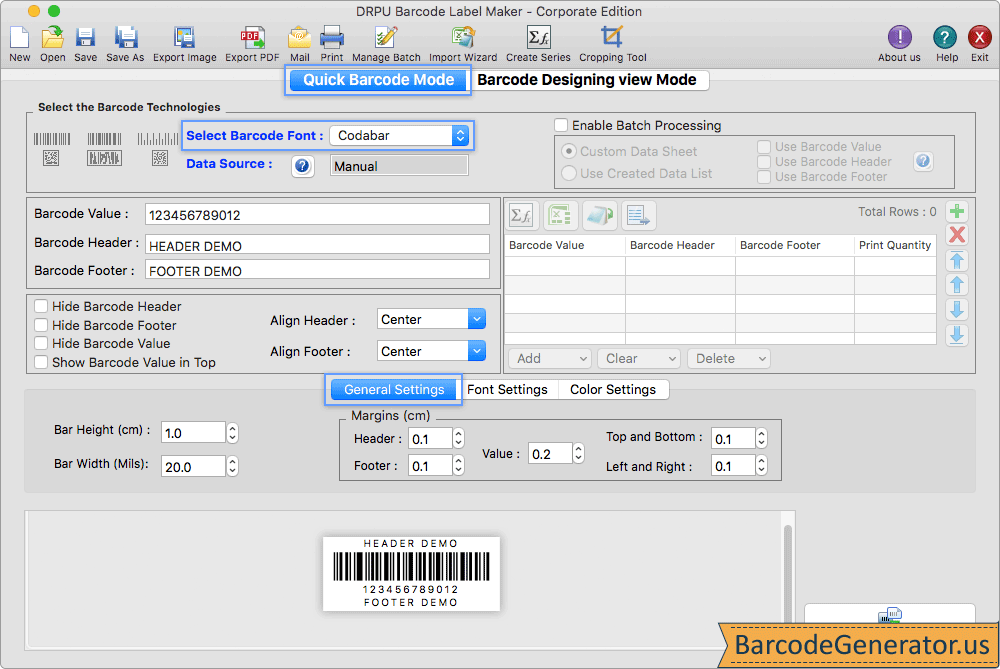This screenshot has width=1000, height=669.
Task: Click the Left and Right margin field
Action: click(733, 466)
